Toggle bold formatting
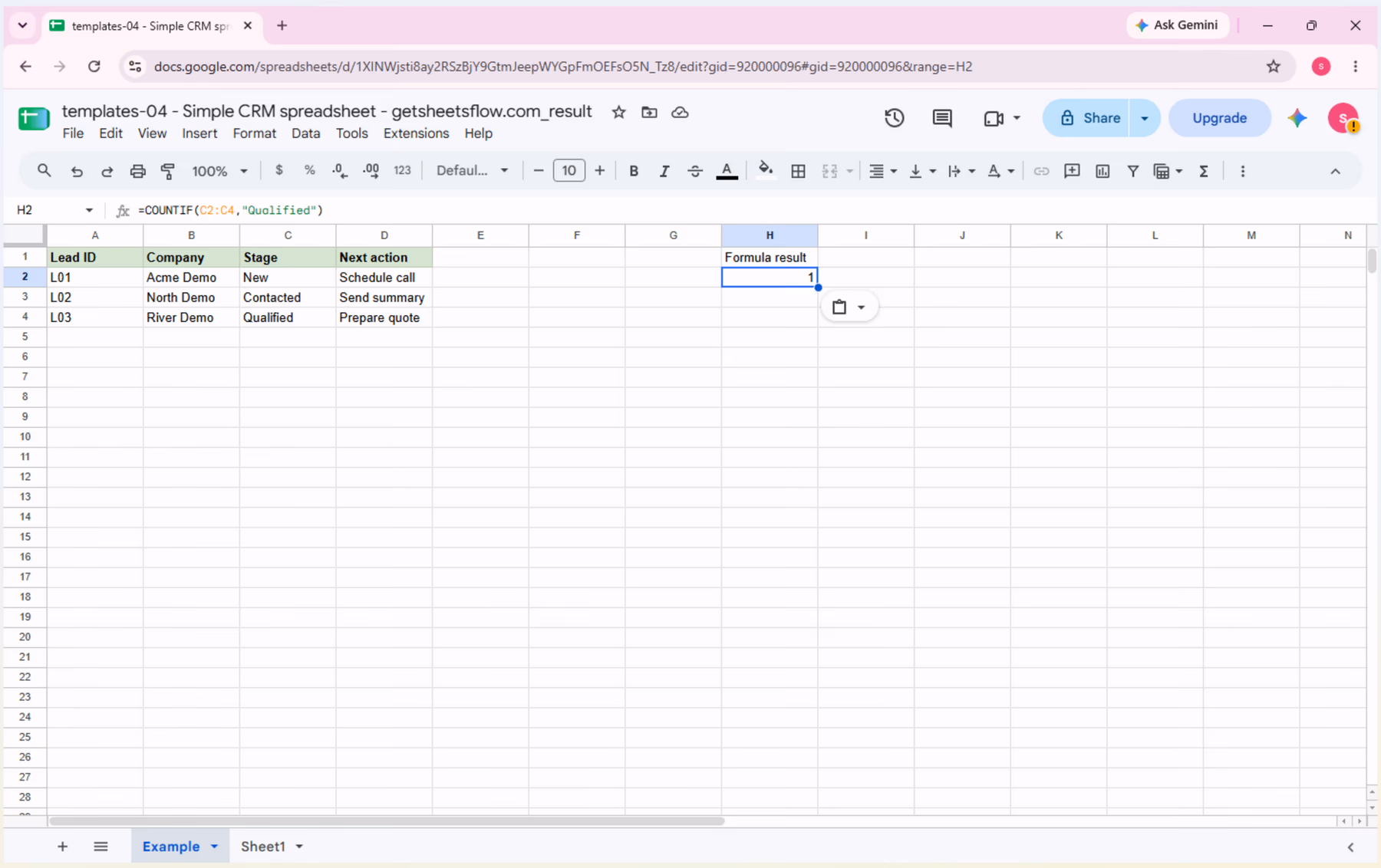 coord(634,171)
